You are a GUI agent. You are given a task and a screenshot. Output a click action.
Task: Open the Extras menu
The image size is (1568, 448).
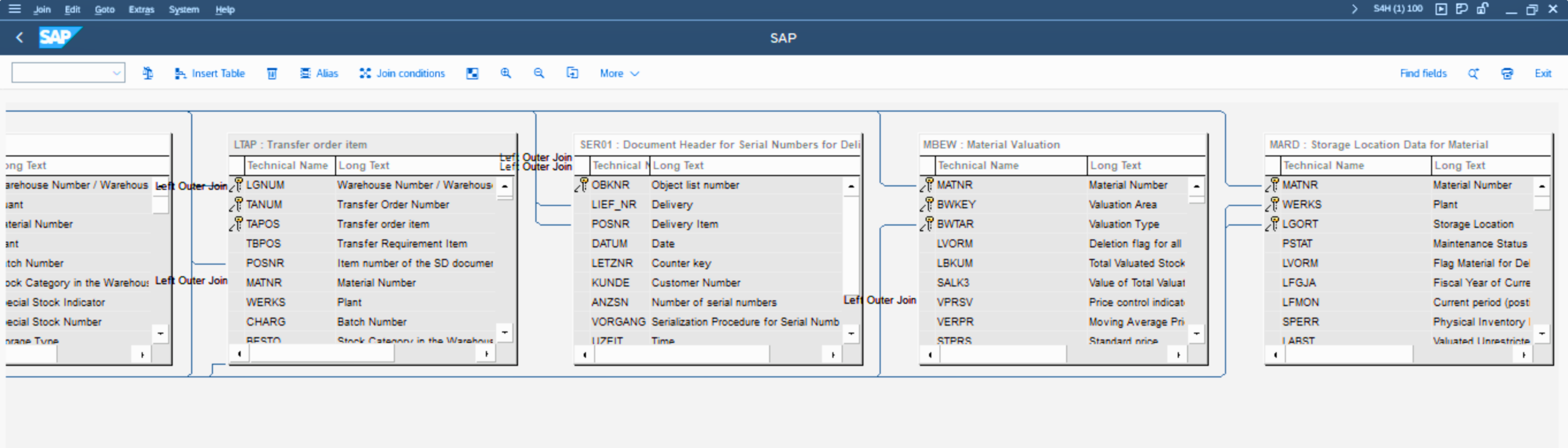(x=141, y=9)
